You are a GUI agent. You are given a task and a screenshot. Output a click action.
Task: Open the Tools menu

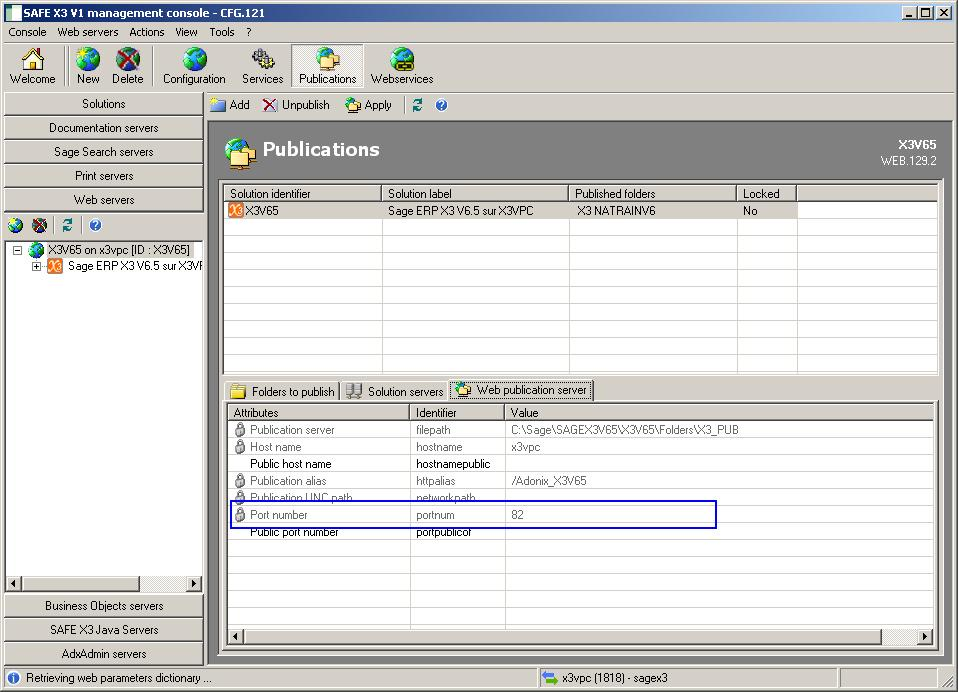pyautogui.click(x=222, y=32)
